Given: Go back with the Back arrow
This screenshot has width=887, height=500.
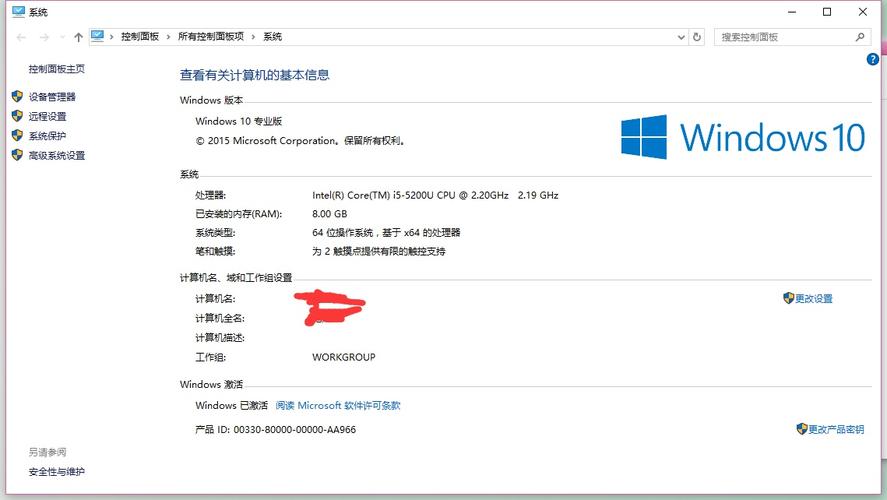Looking at the screenshot, I should tap(21, 37).
